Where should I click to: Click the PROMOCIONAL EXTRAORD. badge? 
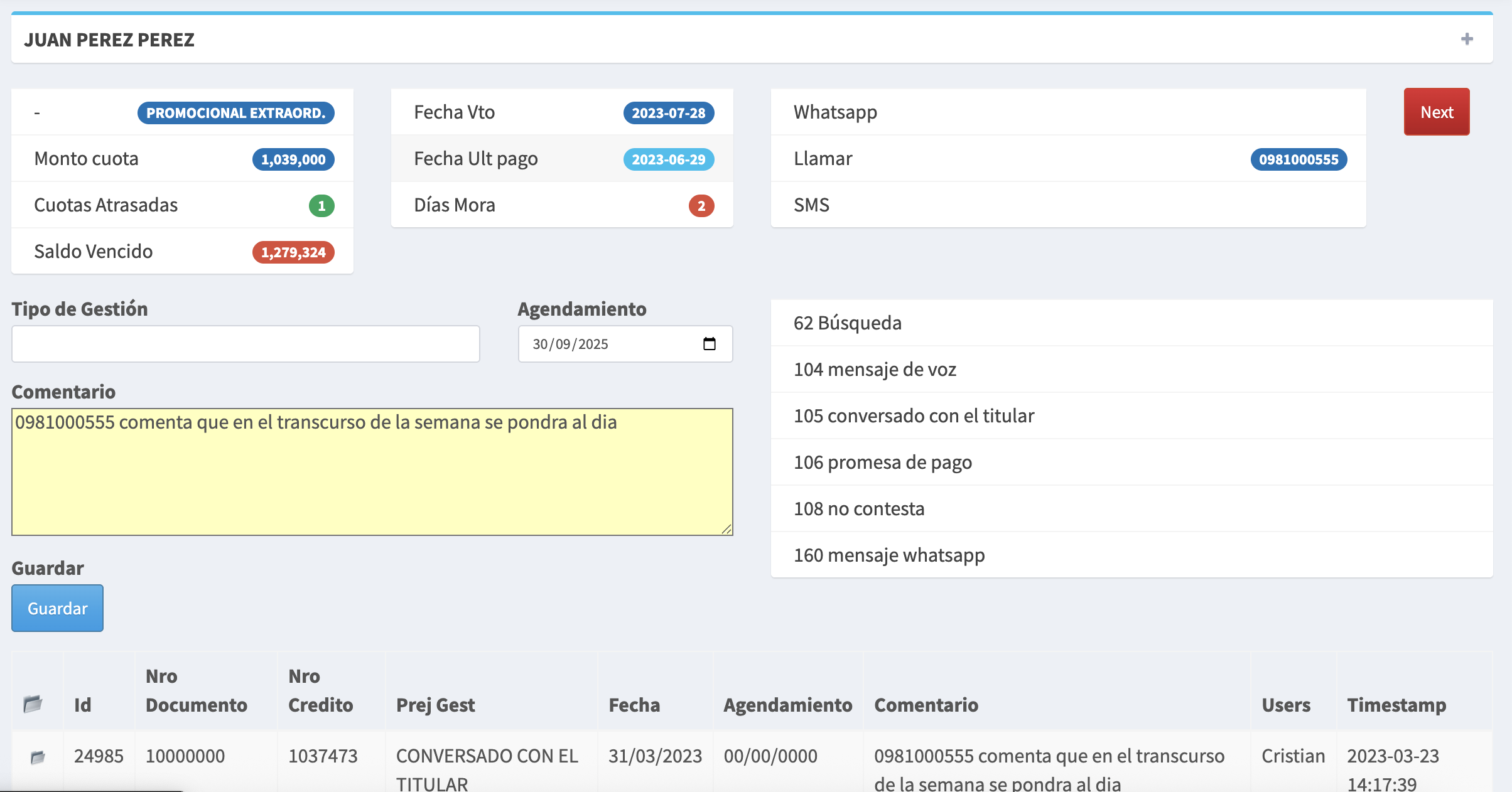click(x=235, y=113)
